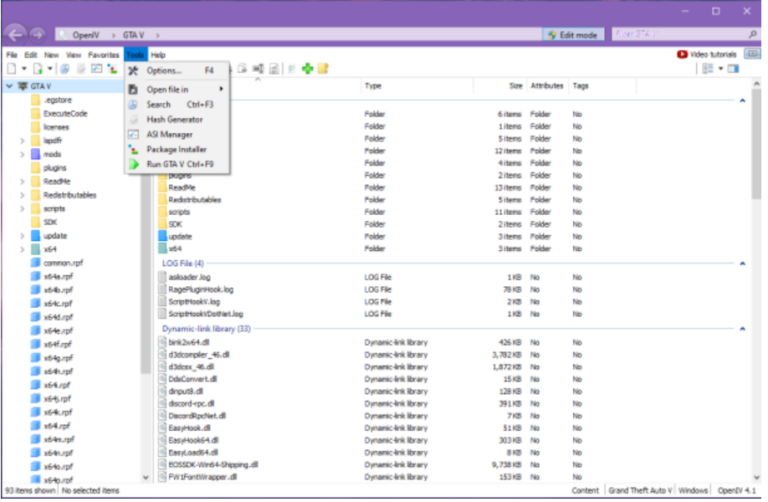Toggle Edit mode button
The height and width of the screenshot is (502, 768).
coord(573,35)
